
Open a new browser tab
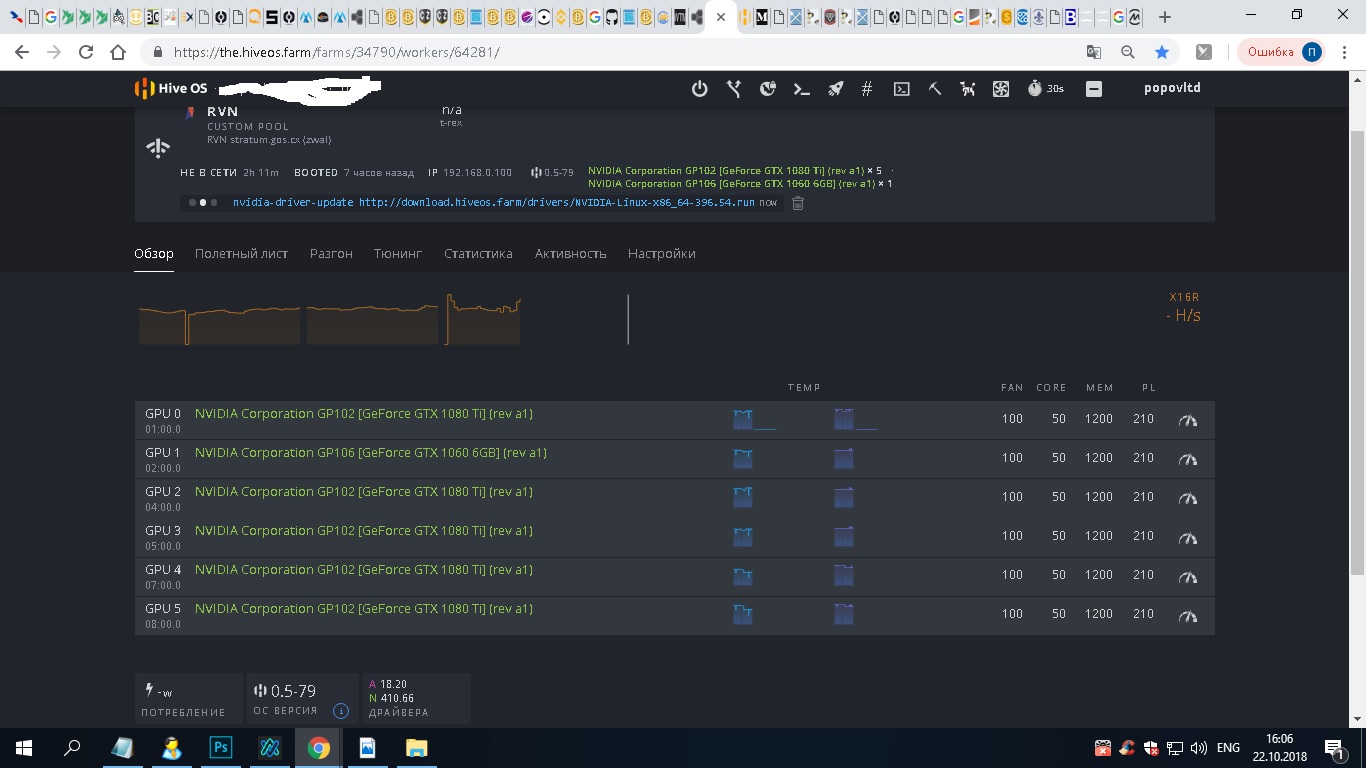(1165, 17)
